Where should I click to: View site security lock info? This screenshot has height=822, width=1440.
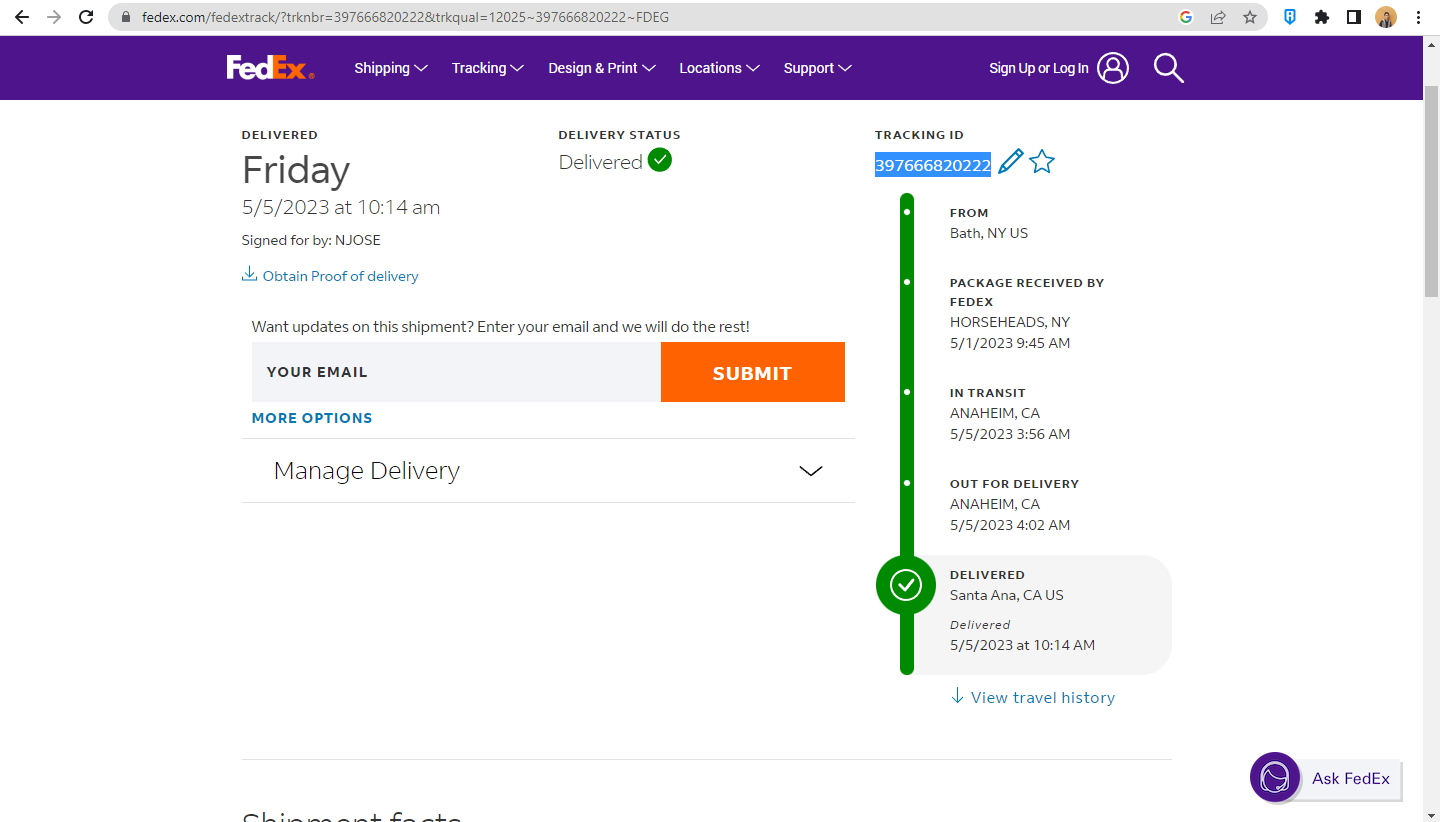[126, 17]
